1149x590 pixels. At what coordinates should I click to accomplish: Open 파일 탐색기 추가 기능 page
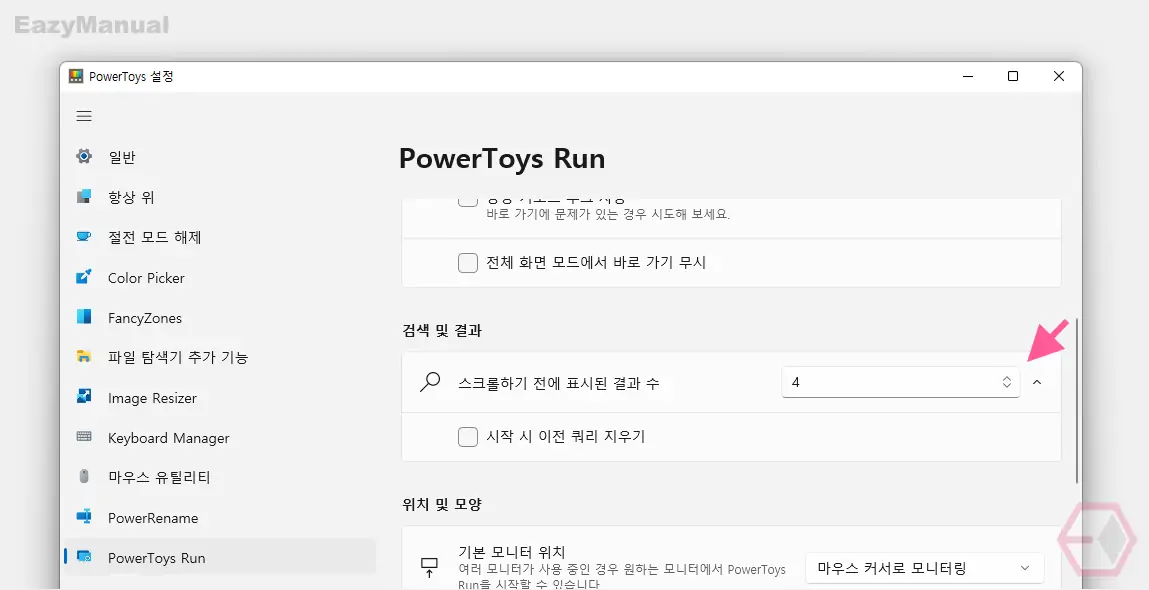pos(220,358)
